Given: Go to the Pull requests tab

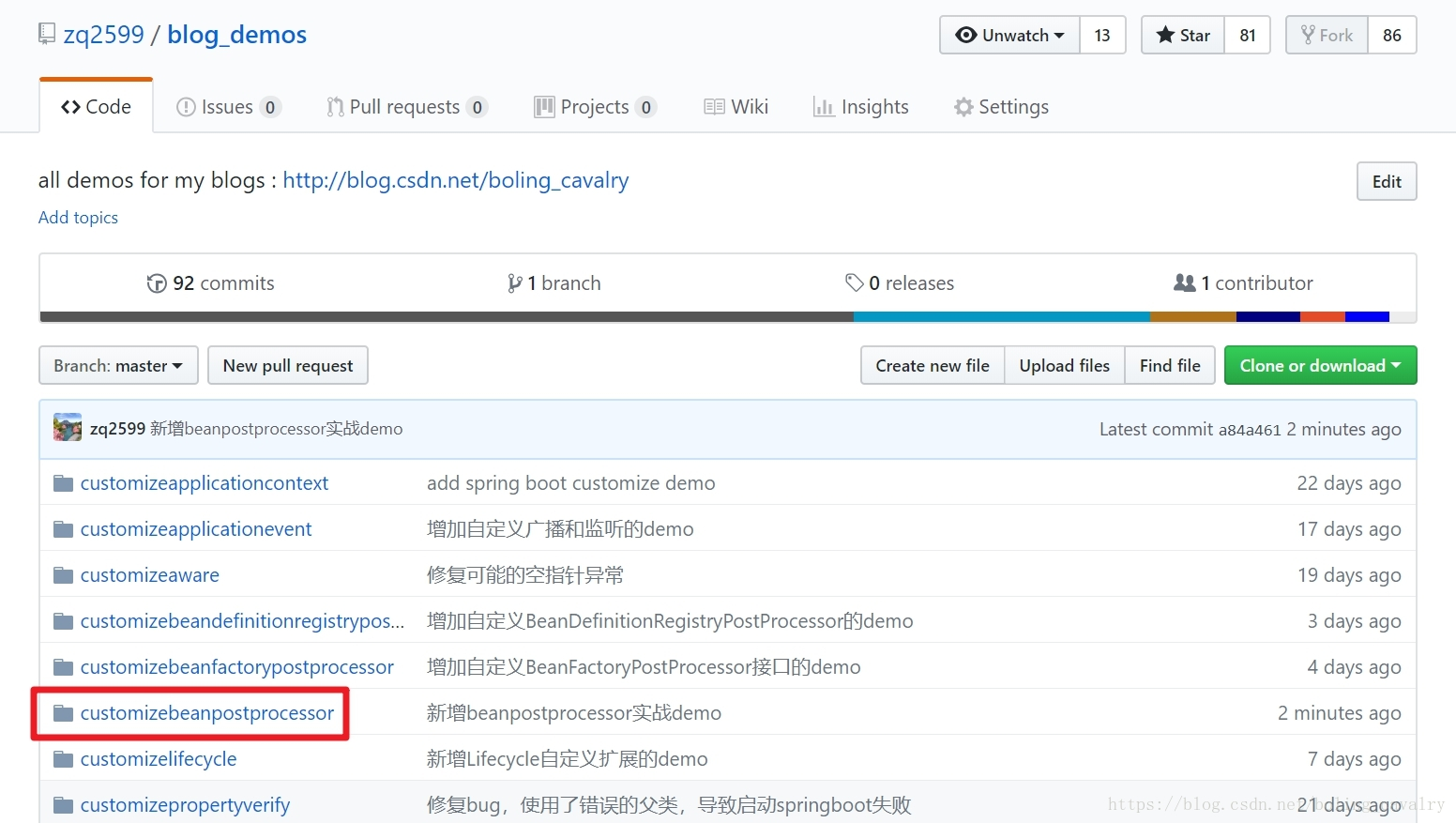Looking at the screenshot, I should (x=406, y=107).
